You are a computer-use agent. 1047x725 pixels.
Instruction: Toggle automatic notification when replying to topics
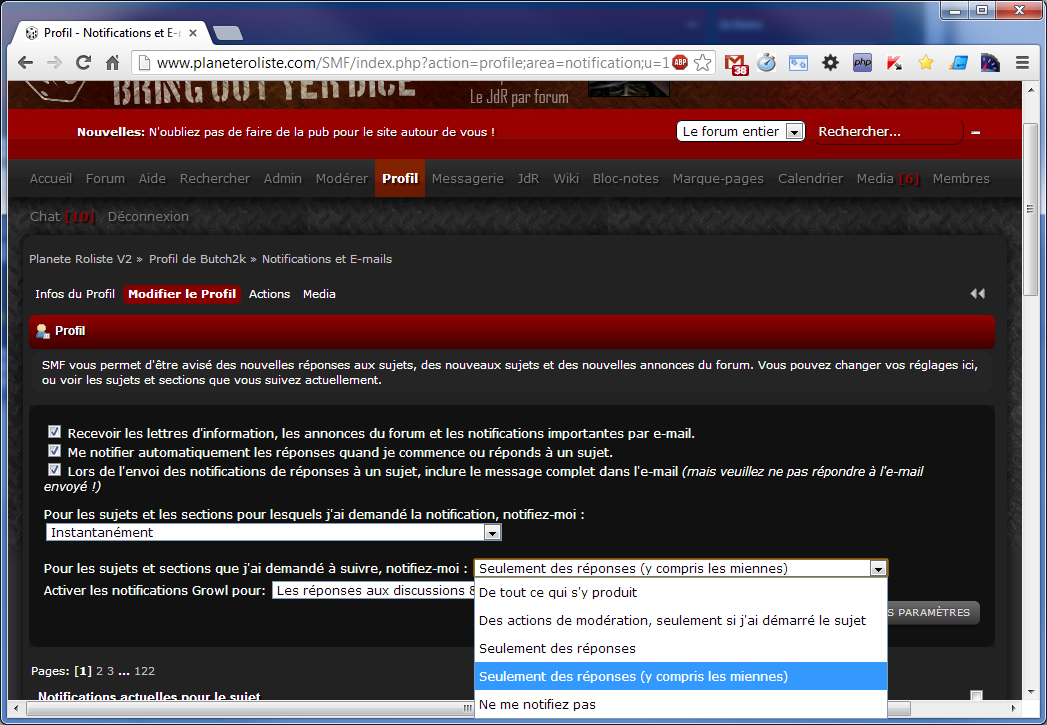55,452
